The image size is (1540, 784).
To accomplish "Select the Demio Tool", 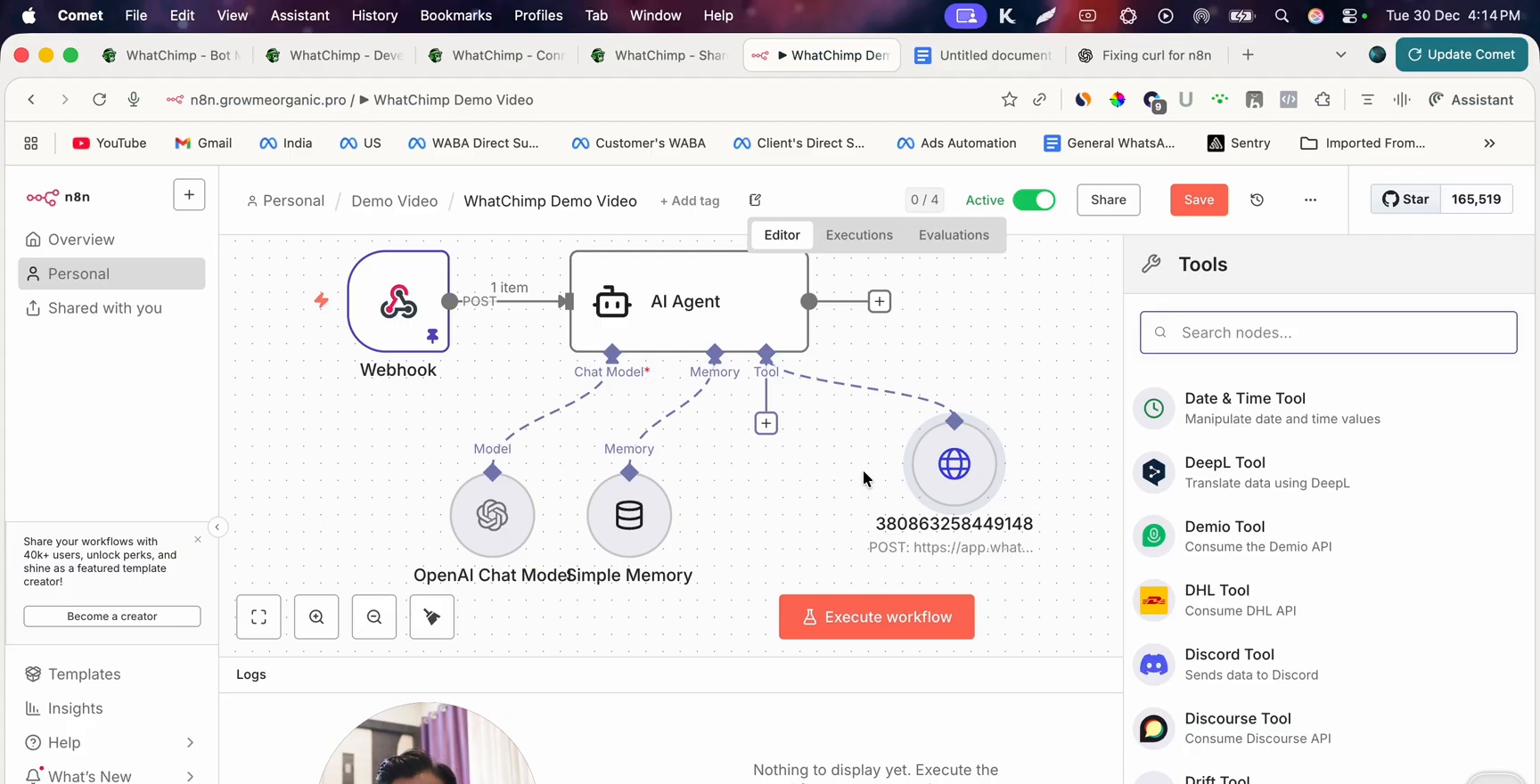I will pos(1328,536).
